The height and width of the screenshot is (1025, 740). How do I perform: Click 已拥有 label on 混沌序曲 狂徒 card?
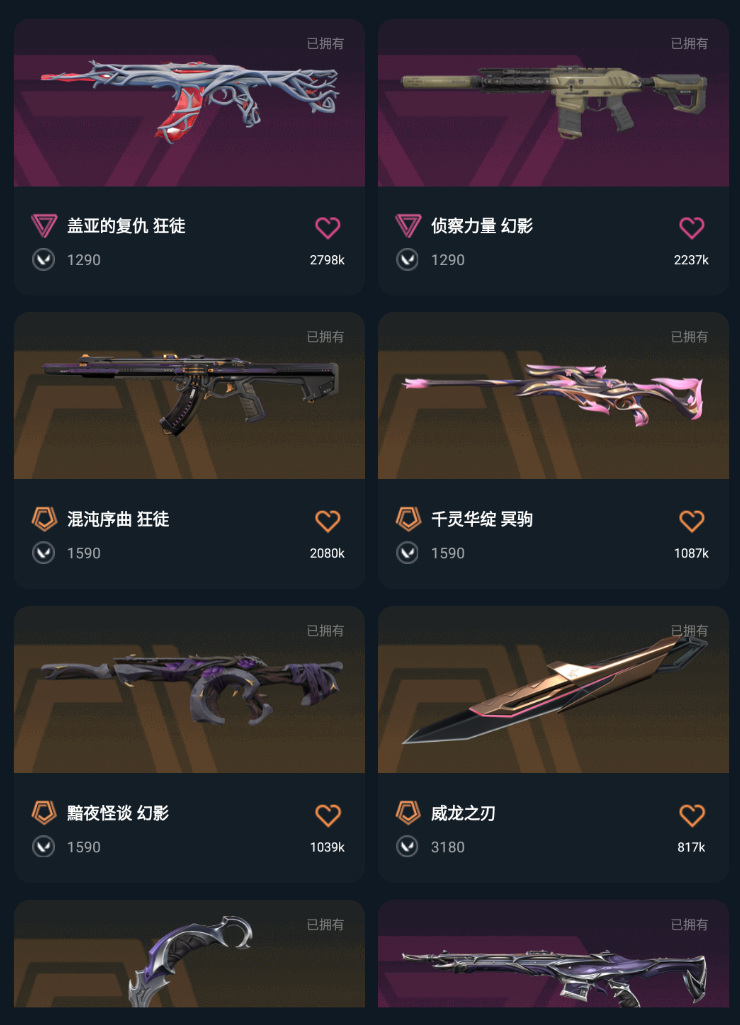[x=325, y=337]
